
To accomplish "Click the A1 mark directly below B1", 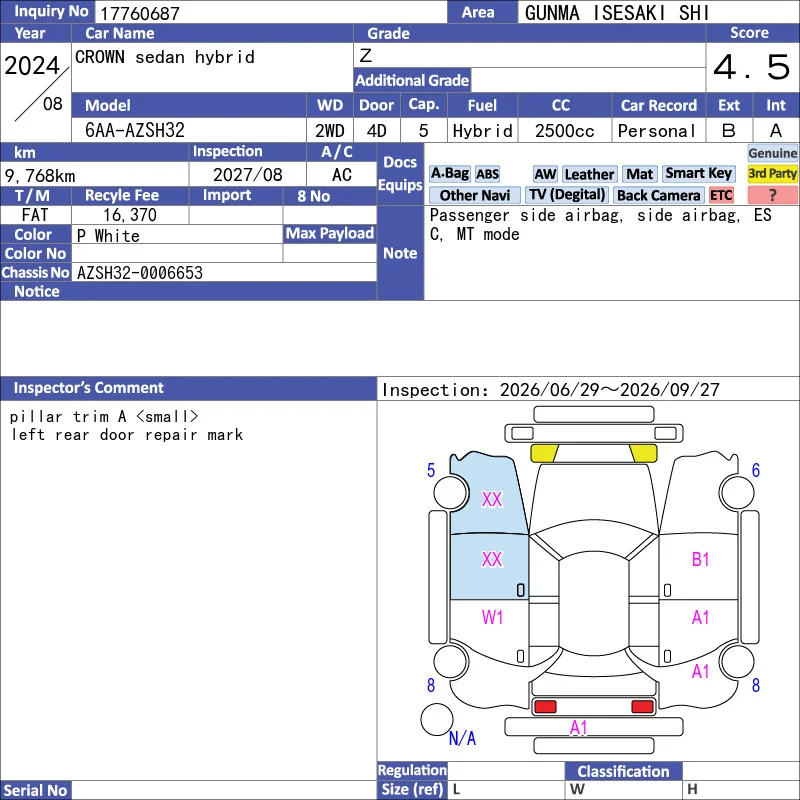I will pyautogui.click(x=701, y=618).
